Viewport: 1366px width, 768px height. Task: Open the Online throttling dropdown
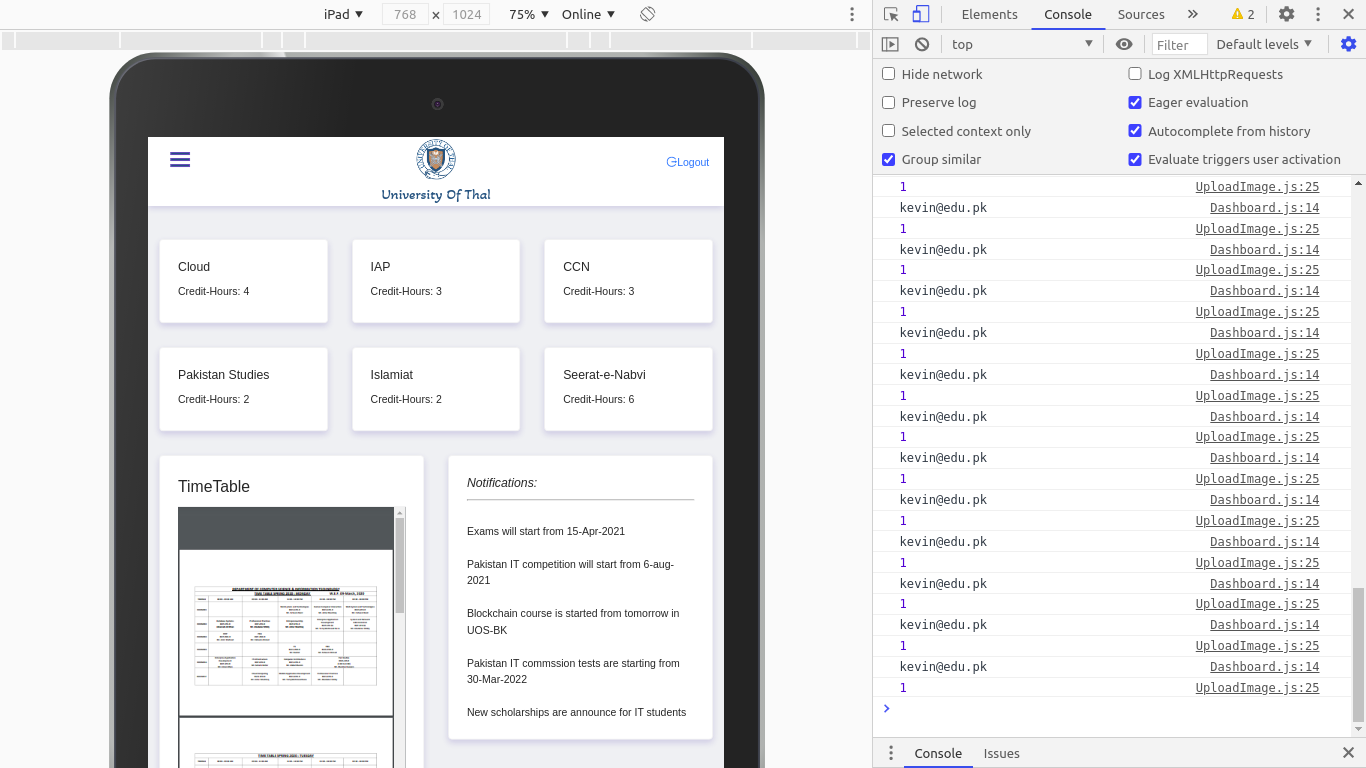pos(588,14)
